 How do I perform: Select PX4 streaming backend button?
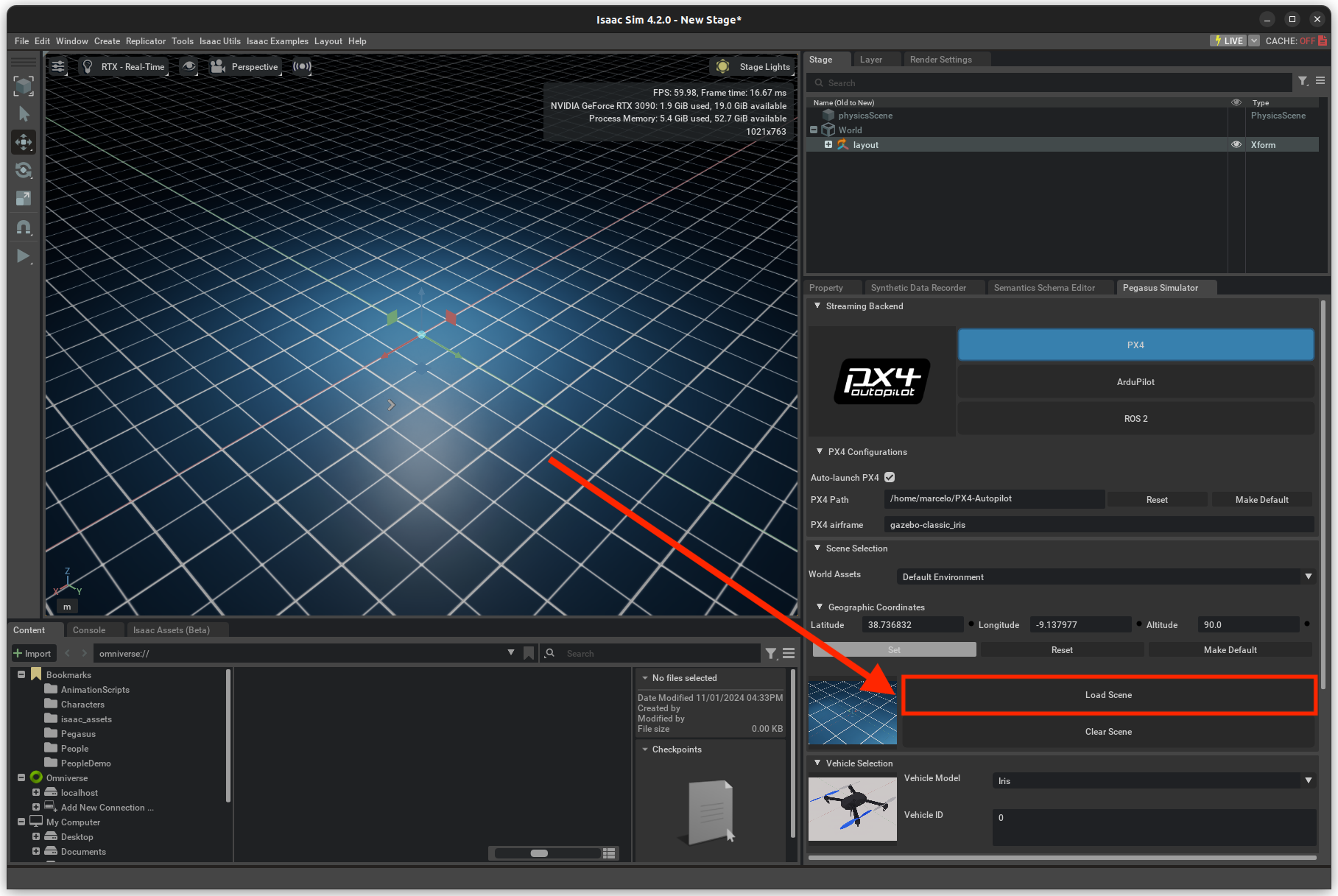[1135, 345]
